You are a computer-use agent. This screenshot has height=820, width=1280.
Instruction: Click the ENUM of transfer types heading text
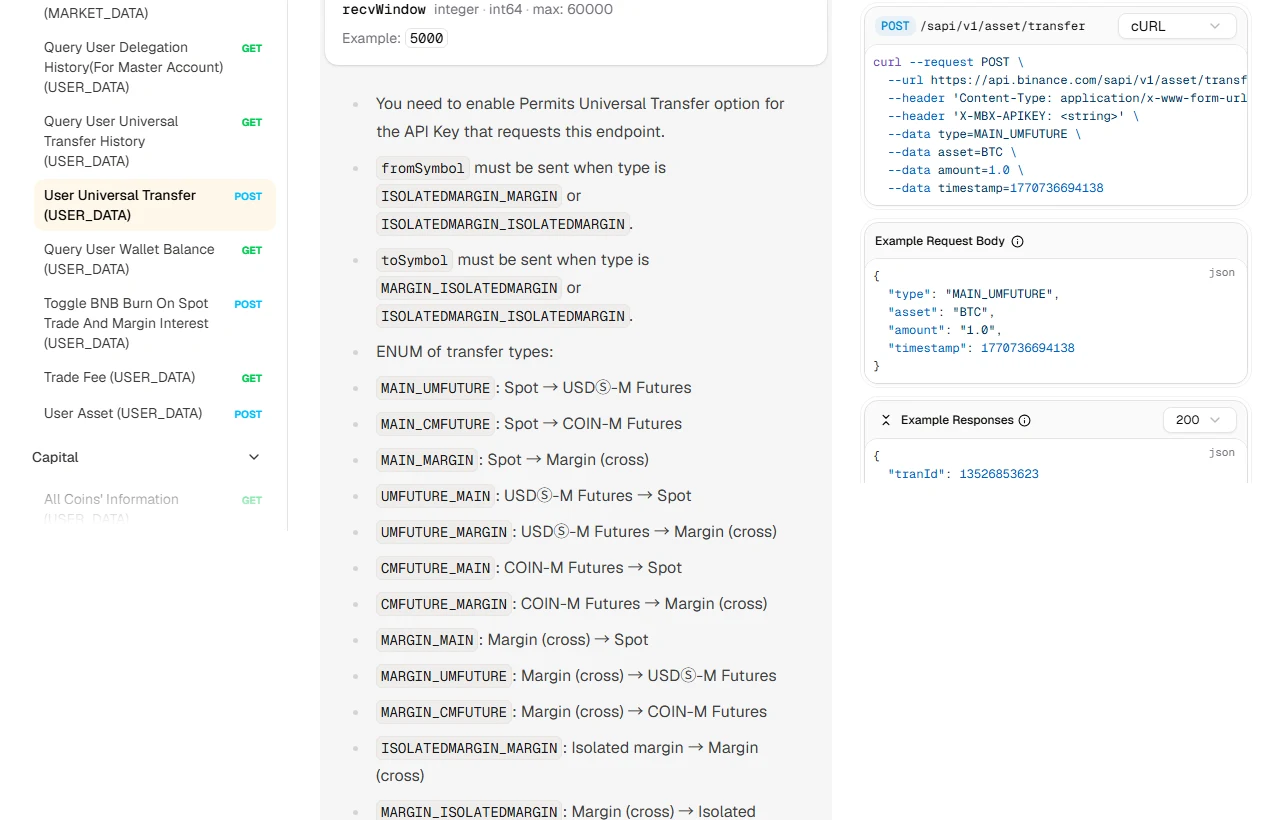pyautogui.click(x=464, y=352)
